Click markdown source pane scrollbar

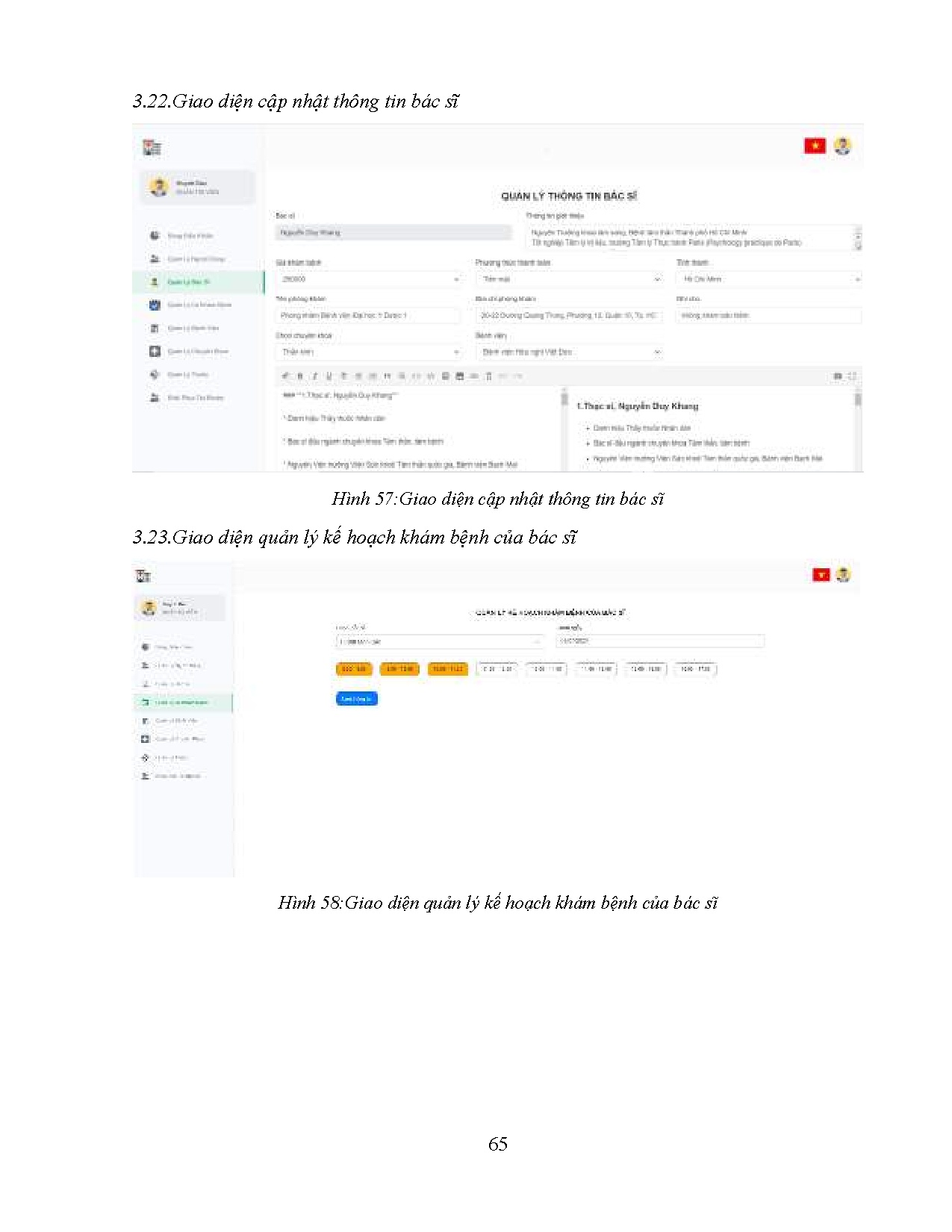(x=564, y=429)
